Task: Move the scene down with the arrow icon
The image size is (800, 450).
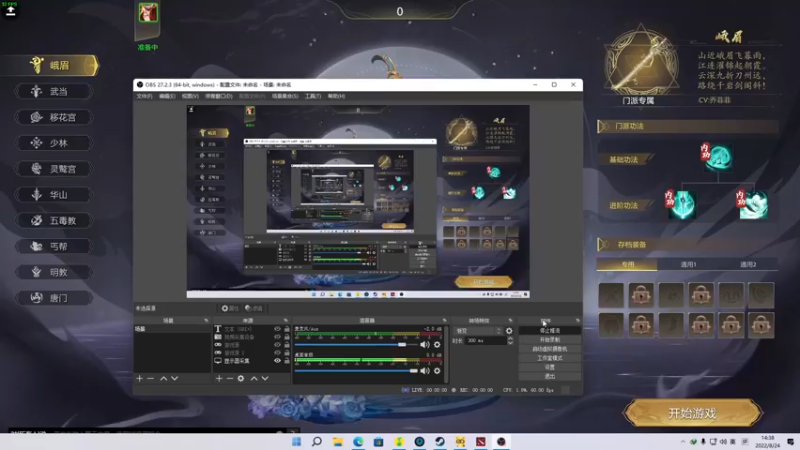Action: [x=174, y=379]
